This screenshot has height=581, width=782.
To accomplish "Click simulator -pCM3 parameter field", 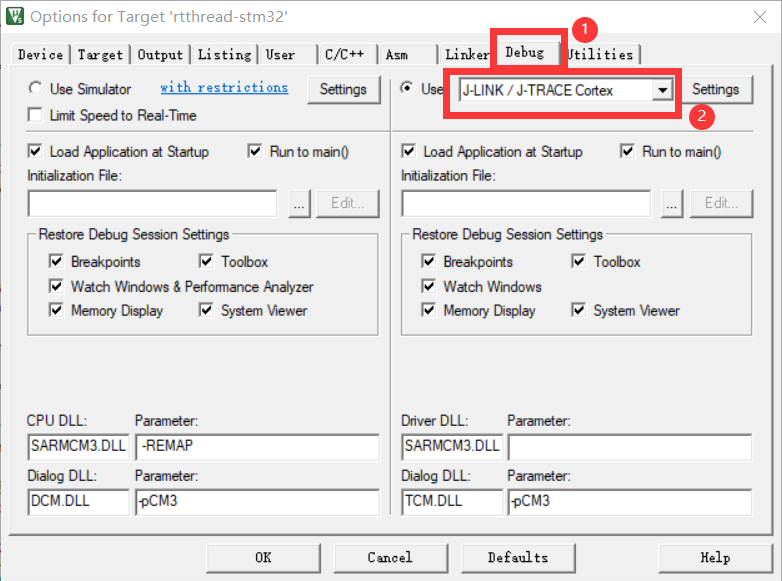I will pyautogui.click(x=257, y=502).
